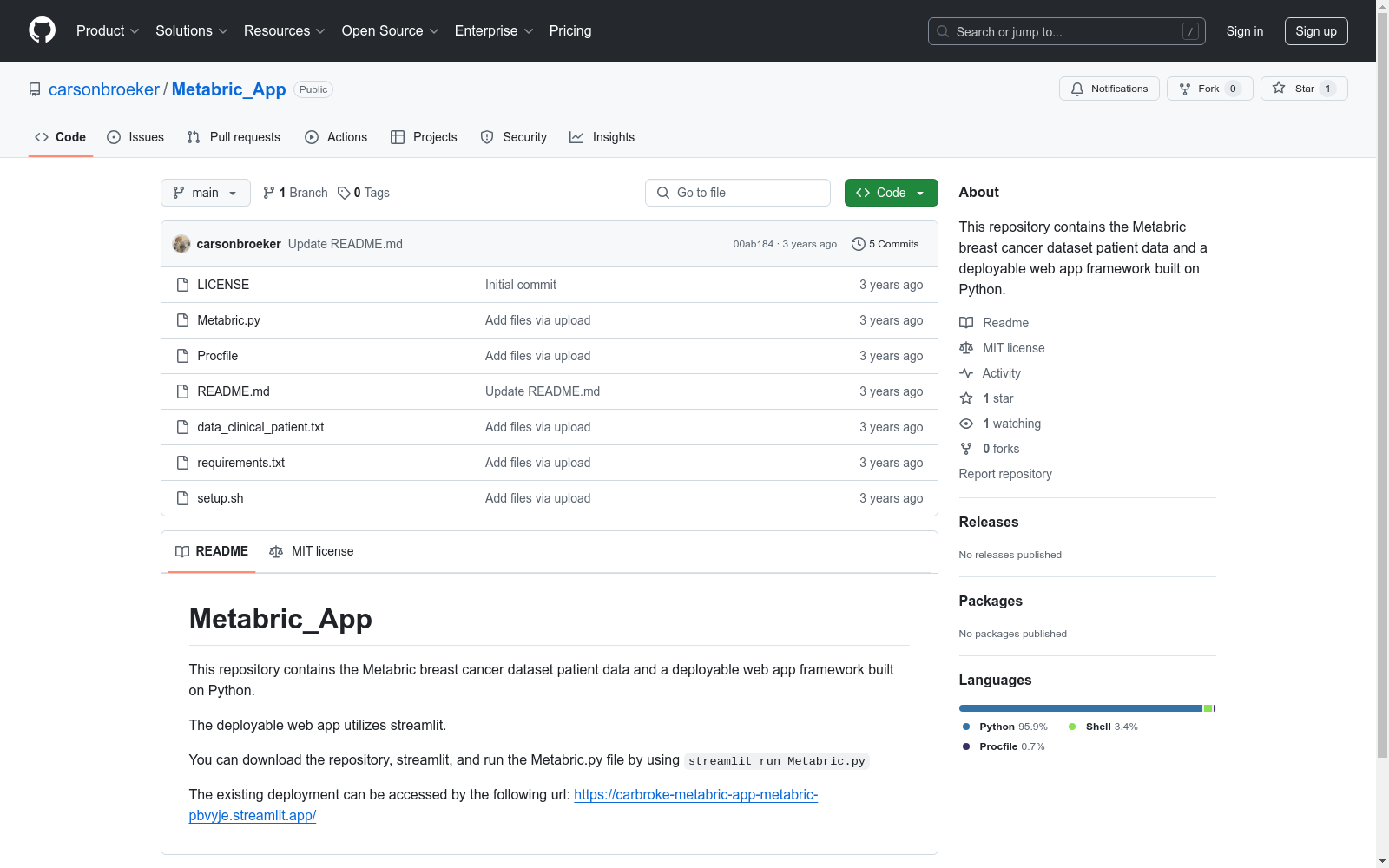This screenshot has width=1389, height=868.
Task: Click the Python language bar segment
Action: pos(1080,708)
